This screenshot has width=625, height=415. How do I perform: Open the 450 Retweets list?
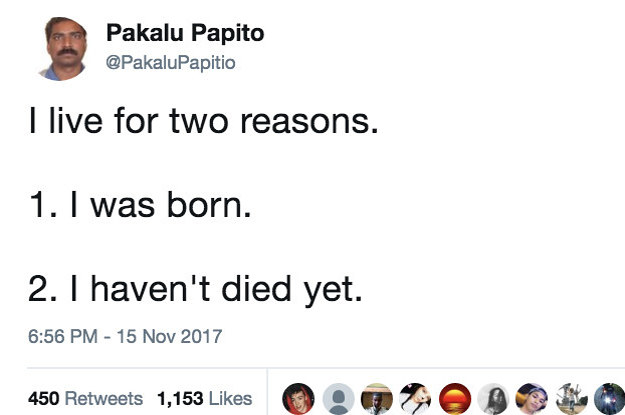click(x=85, y=398)
